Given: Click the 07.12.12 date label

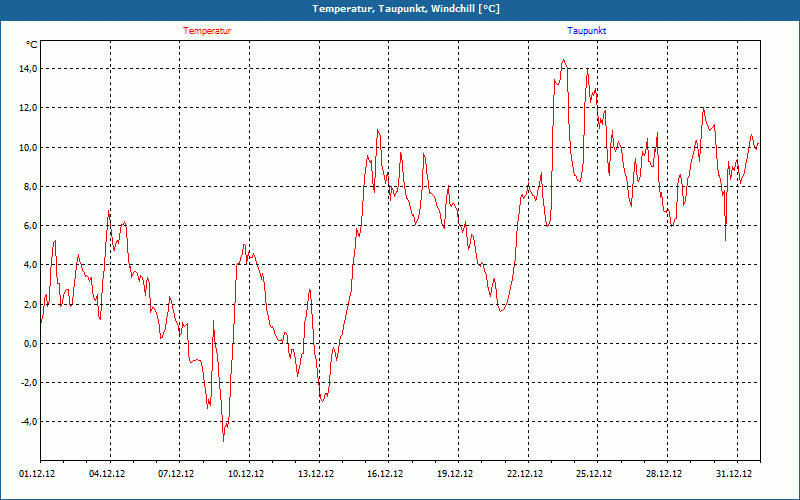Looking at the screenshot, I should (176, 474).
